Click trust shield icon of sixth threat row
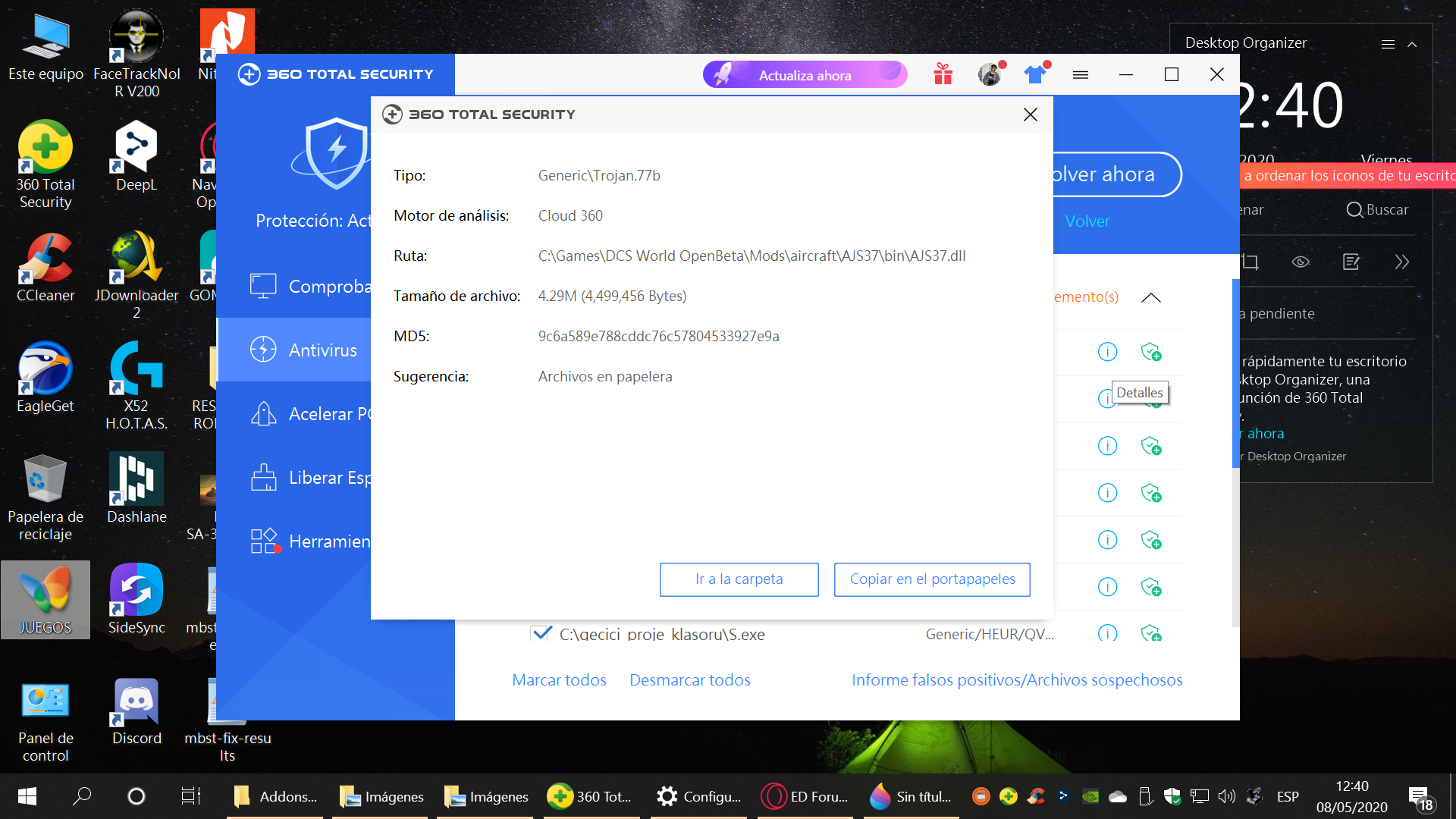1456x819 pixels. pos(1151,587)
